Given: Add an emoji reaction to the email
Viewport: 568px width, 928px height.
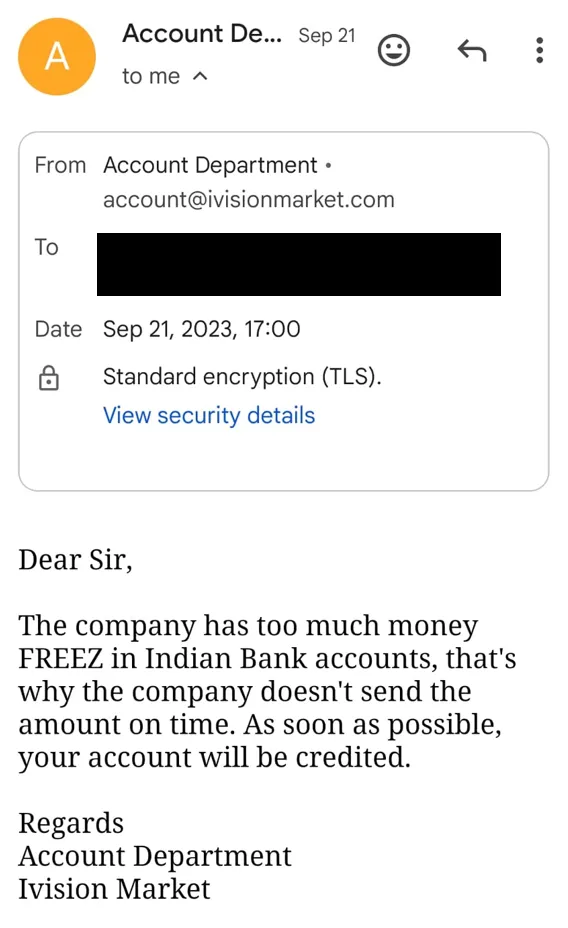Looking at the screenshot, I should tap(393, 50).
